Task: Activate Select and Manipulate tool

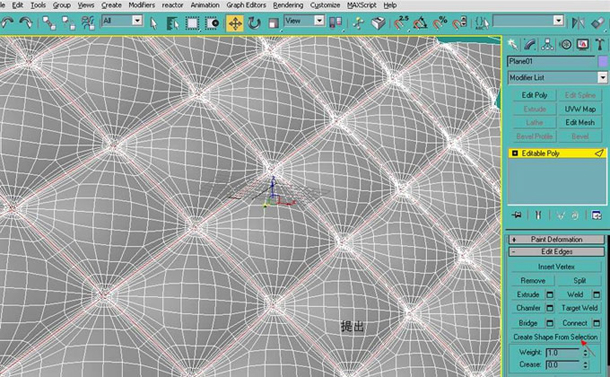Action: click(358, 23)
